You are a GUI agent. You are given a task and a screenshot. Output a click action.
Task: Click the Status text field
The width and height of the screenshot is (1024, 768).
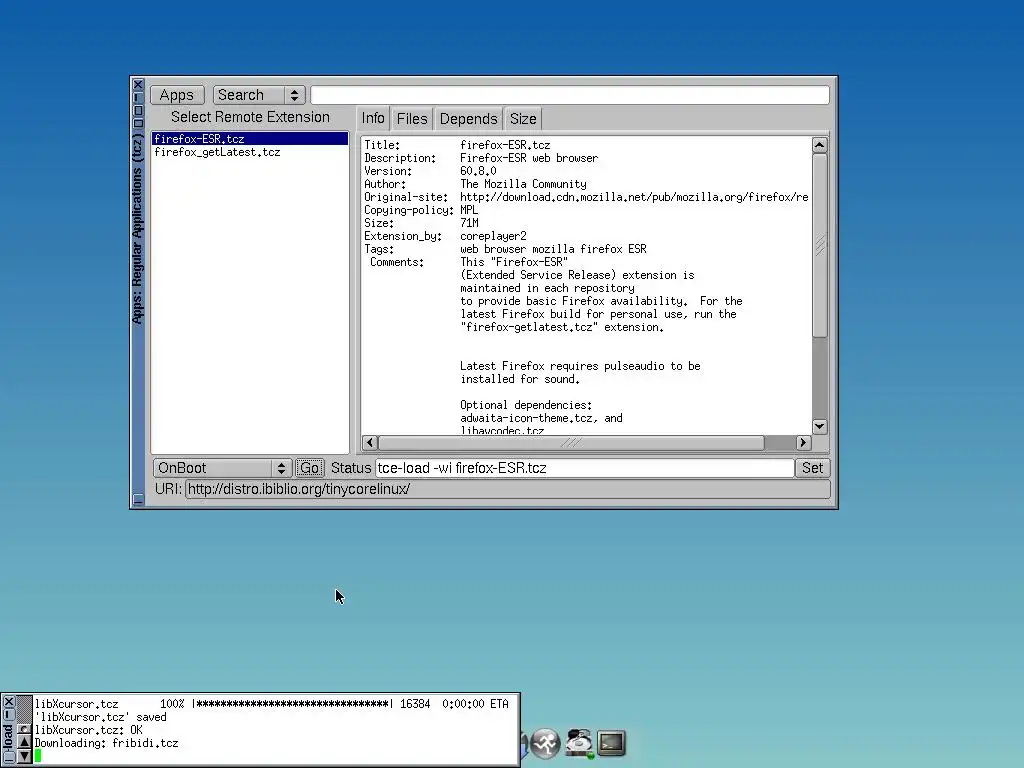pos(584,468)
